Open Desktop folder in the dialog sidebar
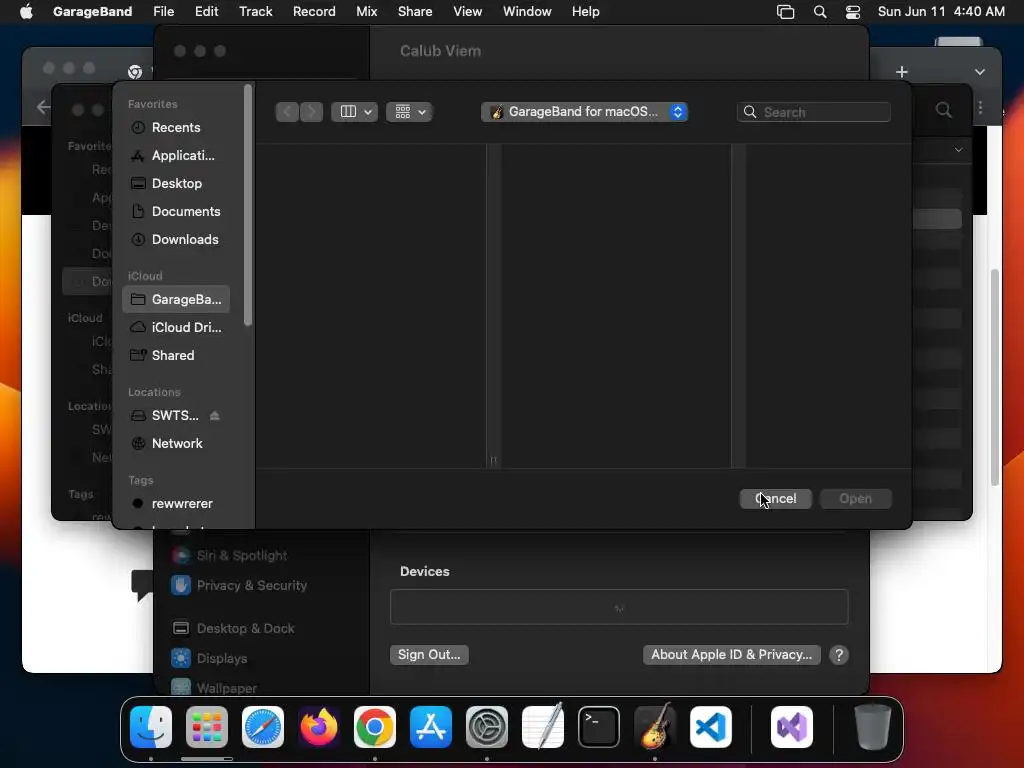The height and width of the screenshot is (768, 1024). tap(176, 184)
